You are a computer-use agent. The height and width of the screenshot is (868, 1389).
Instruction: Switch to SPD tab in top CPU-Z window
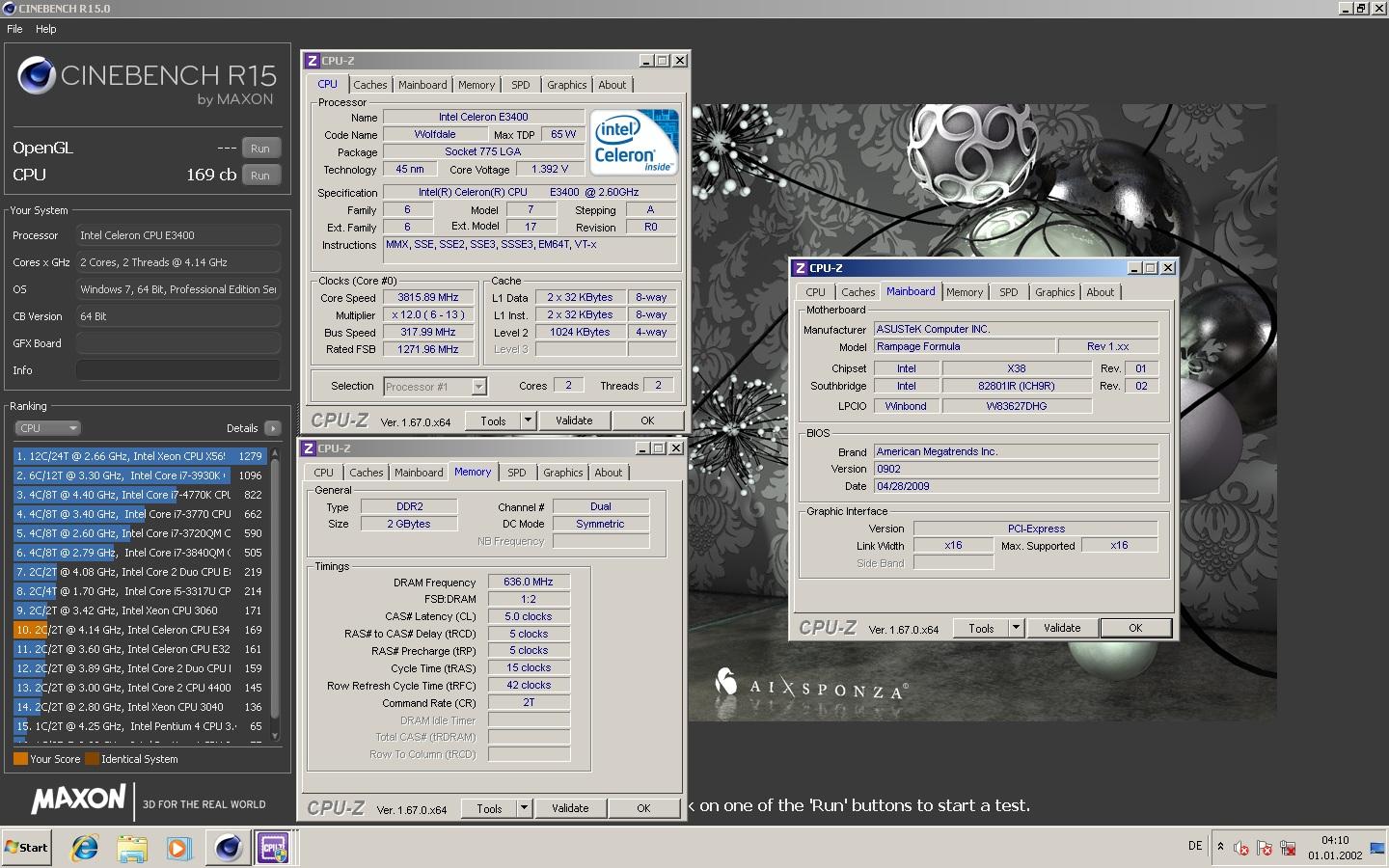pos(521,85)
